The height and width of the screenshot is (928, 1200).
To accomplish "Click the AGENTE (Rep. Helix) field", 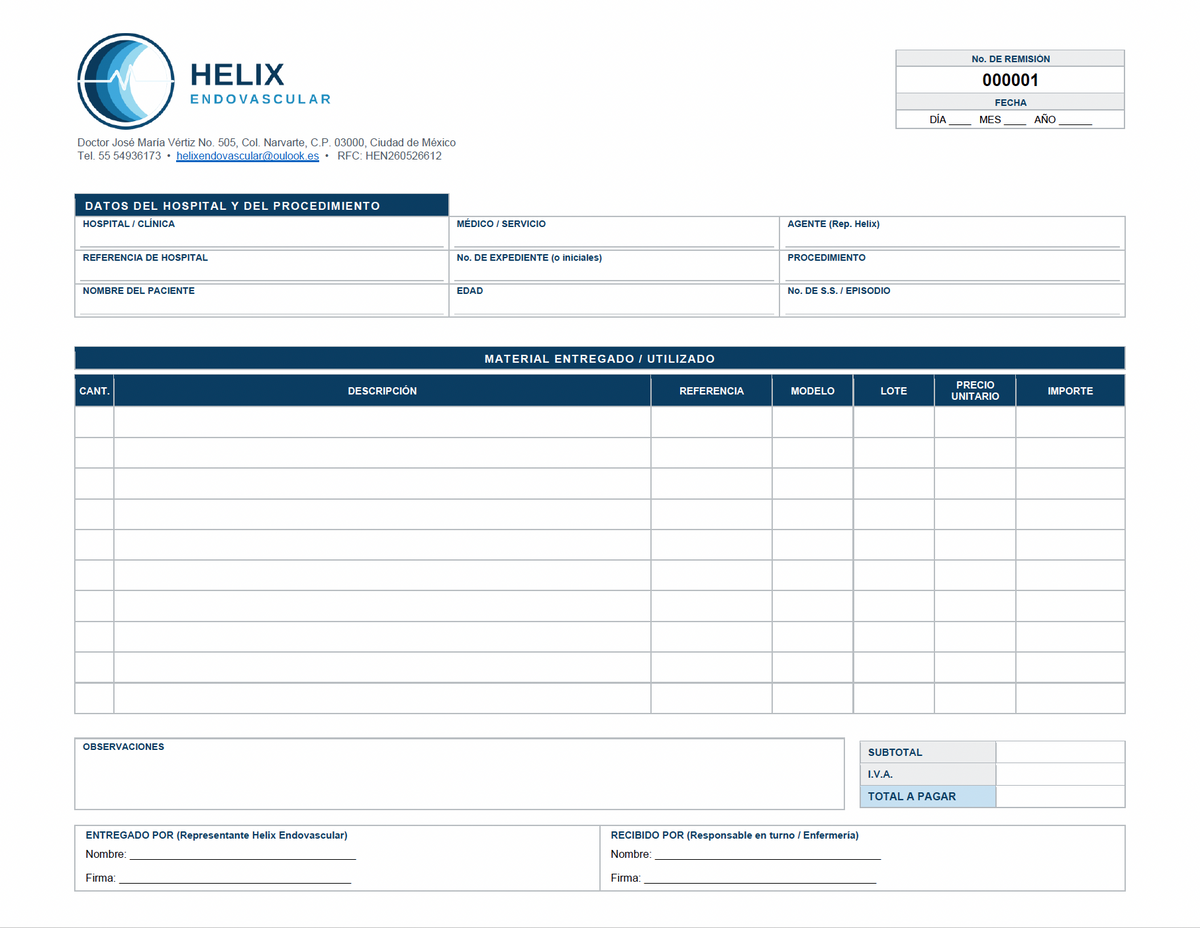I will 953,233.
